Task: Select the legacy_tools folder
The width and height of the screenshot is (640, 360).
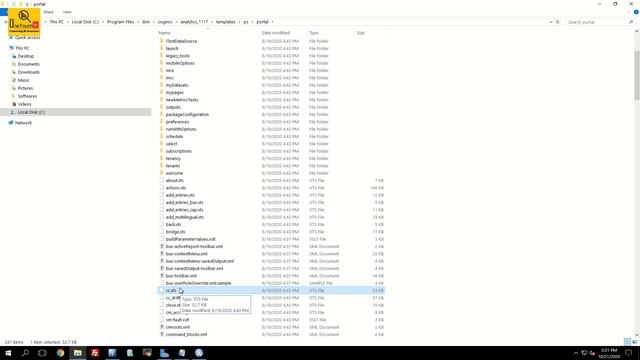Action: point(178,56)
